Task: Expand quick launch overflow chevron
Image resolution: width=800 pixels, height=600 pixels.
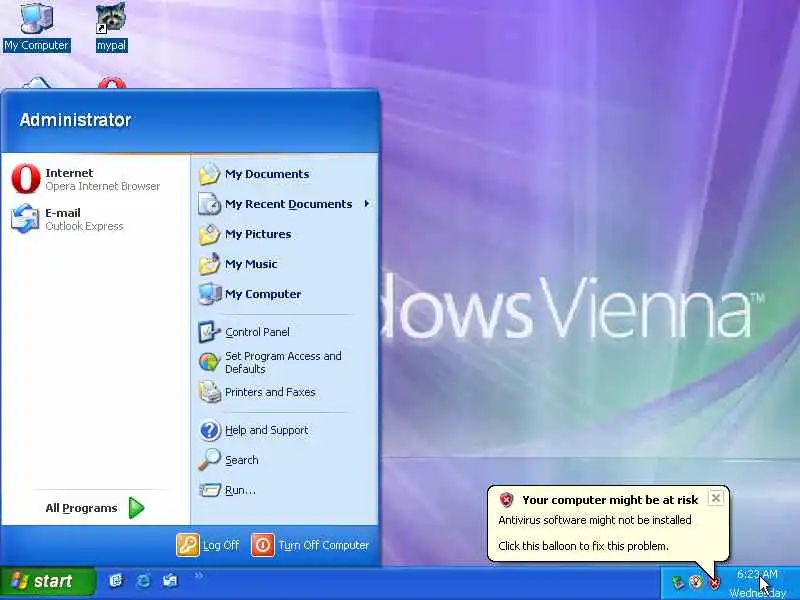Action: pyautogui.click(x=198, y=576)
